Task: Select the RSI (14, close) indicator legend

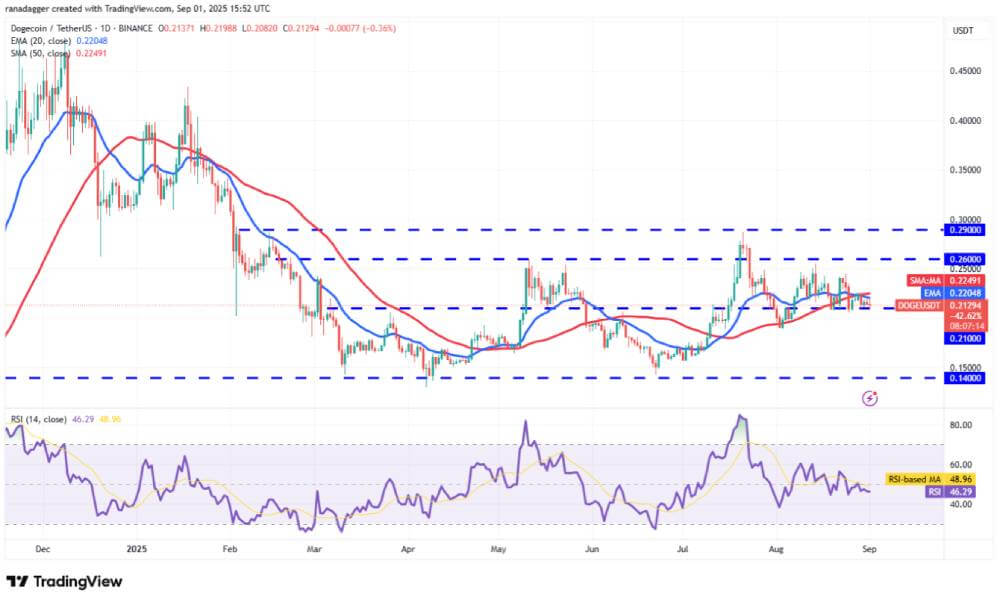Action: pos(38,420)
